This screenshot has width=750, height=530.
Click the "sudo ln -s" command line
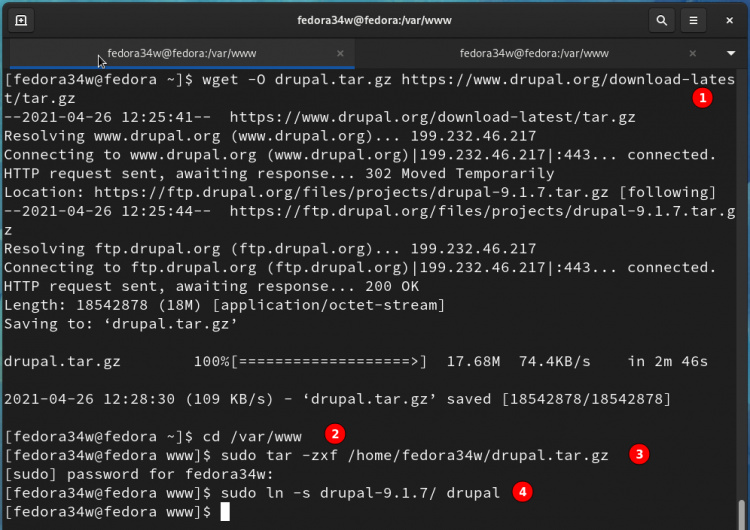[350, 493]
